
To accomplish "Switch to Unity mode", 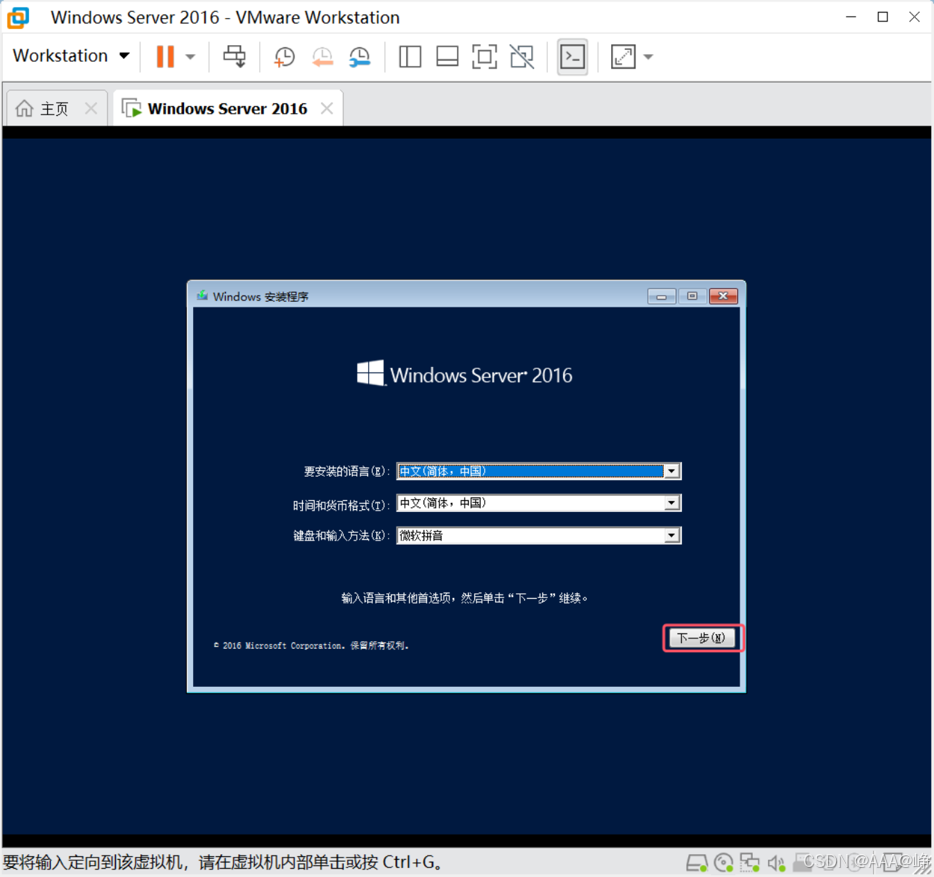I will coord(522,57).
